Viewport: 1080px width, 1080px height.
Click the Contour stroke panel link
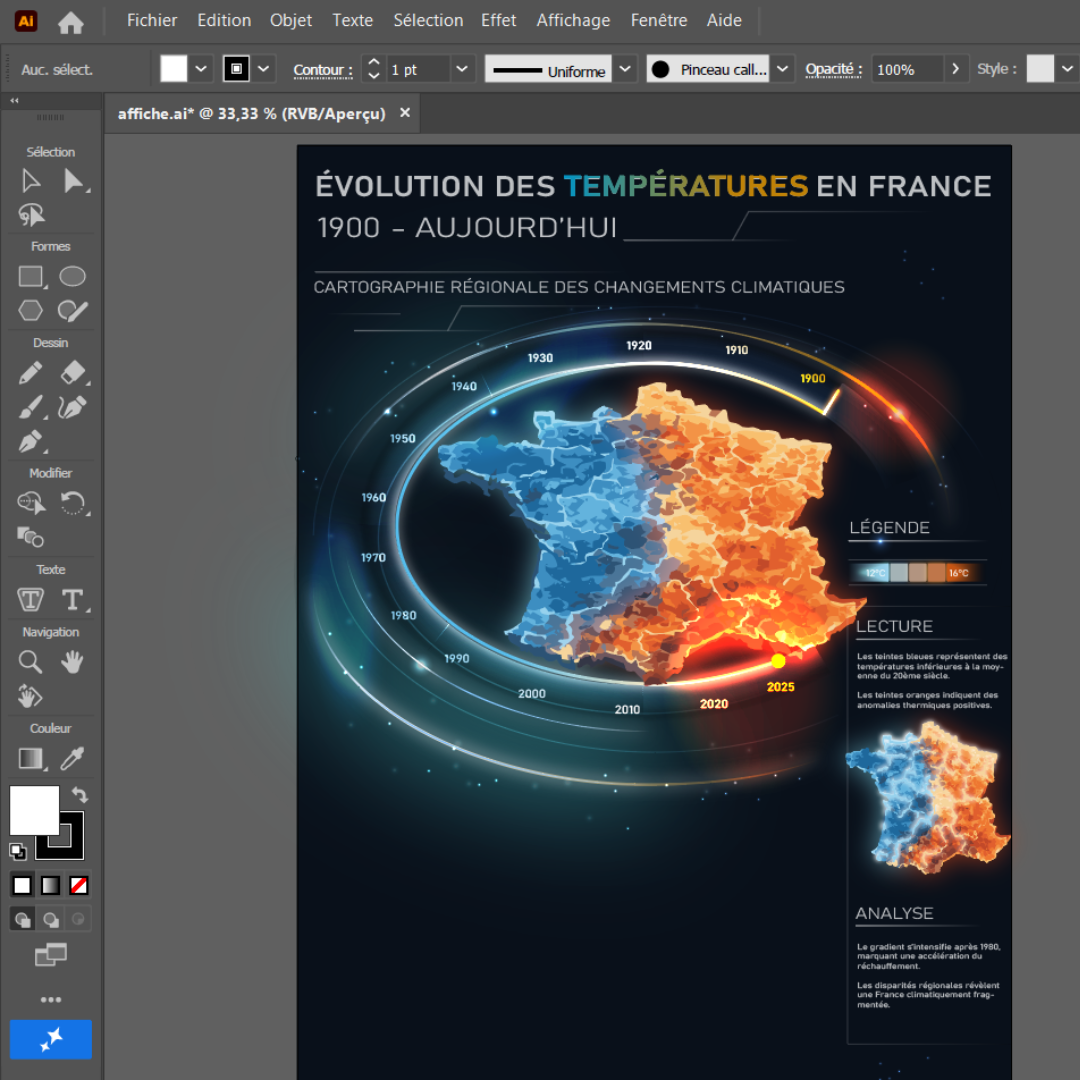[x=322, y=70]
